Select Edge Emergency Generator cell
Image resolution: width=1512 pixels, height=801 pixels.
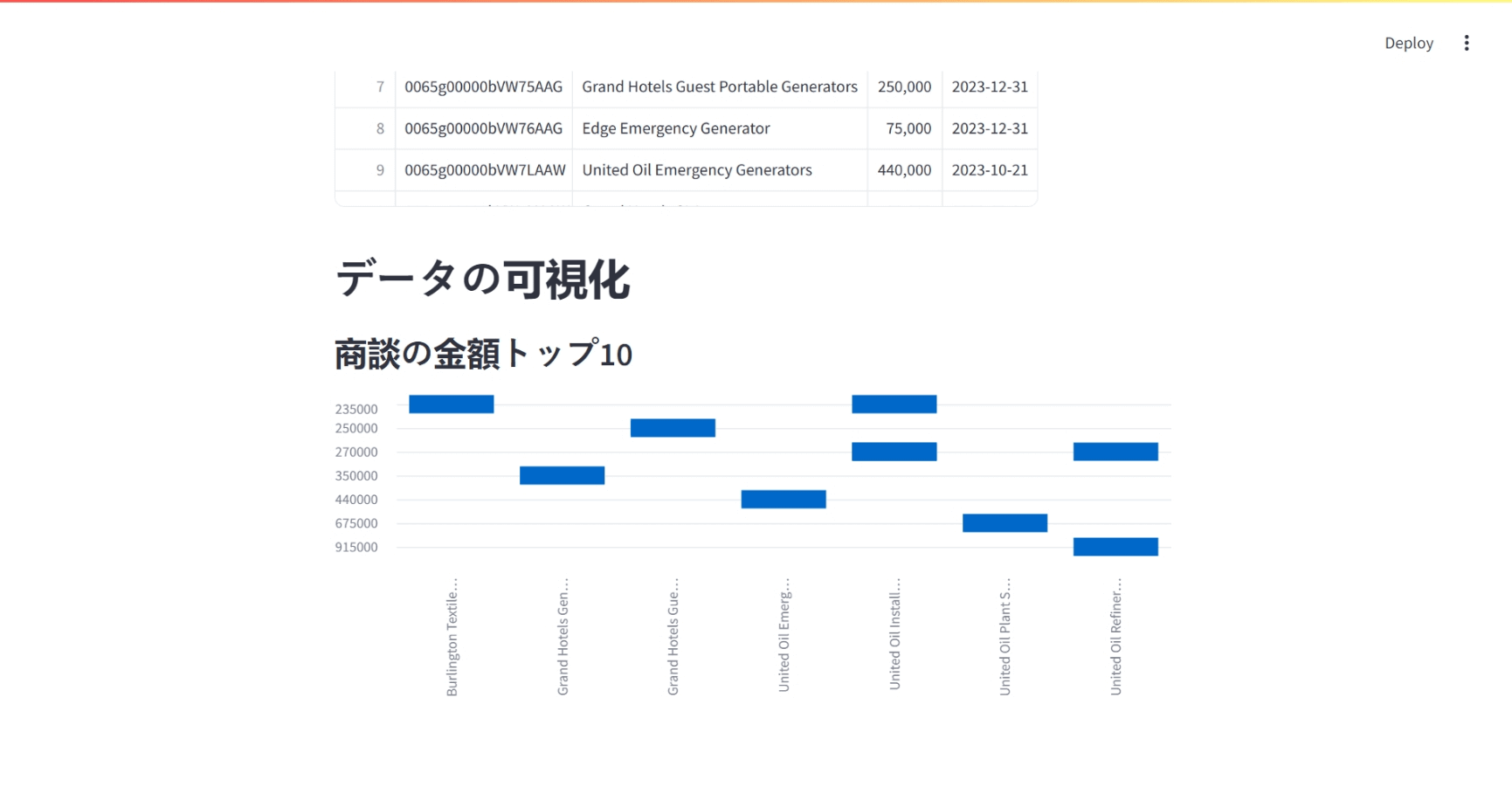[720, 128]
